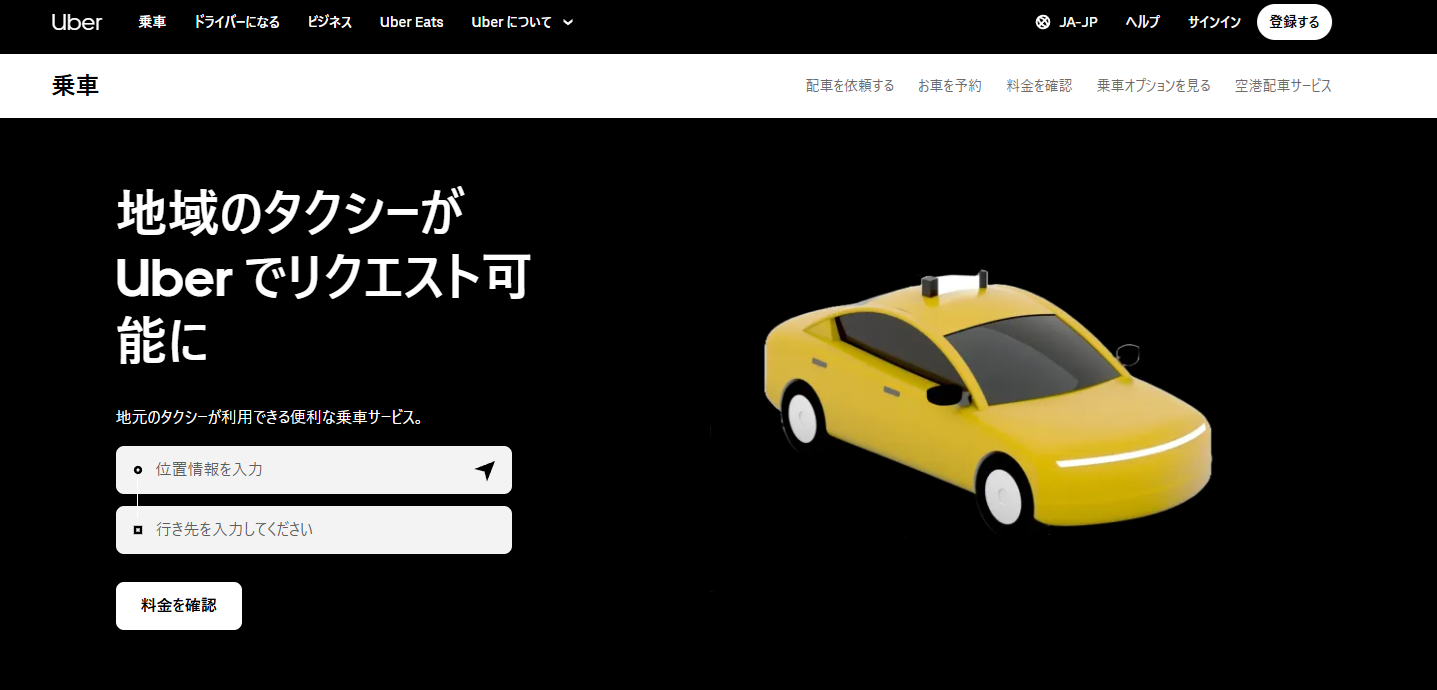Switch to the 配車を依頼する tab
Viewport: 1437px width, 690px height.
pos(850,86)
